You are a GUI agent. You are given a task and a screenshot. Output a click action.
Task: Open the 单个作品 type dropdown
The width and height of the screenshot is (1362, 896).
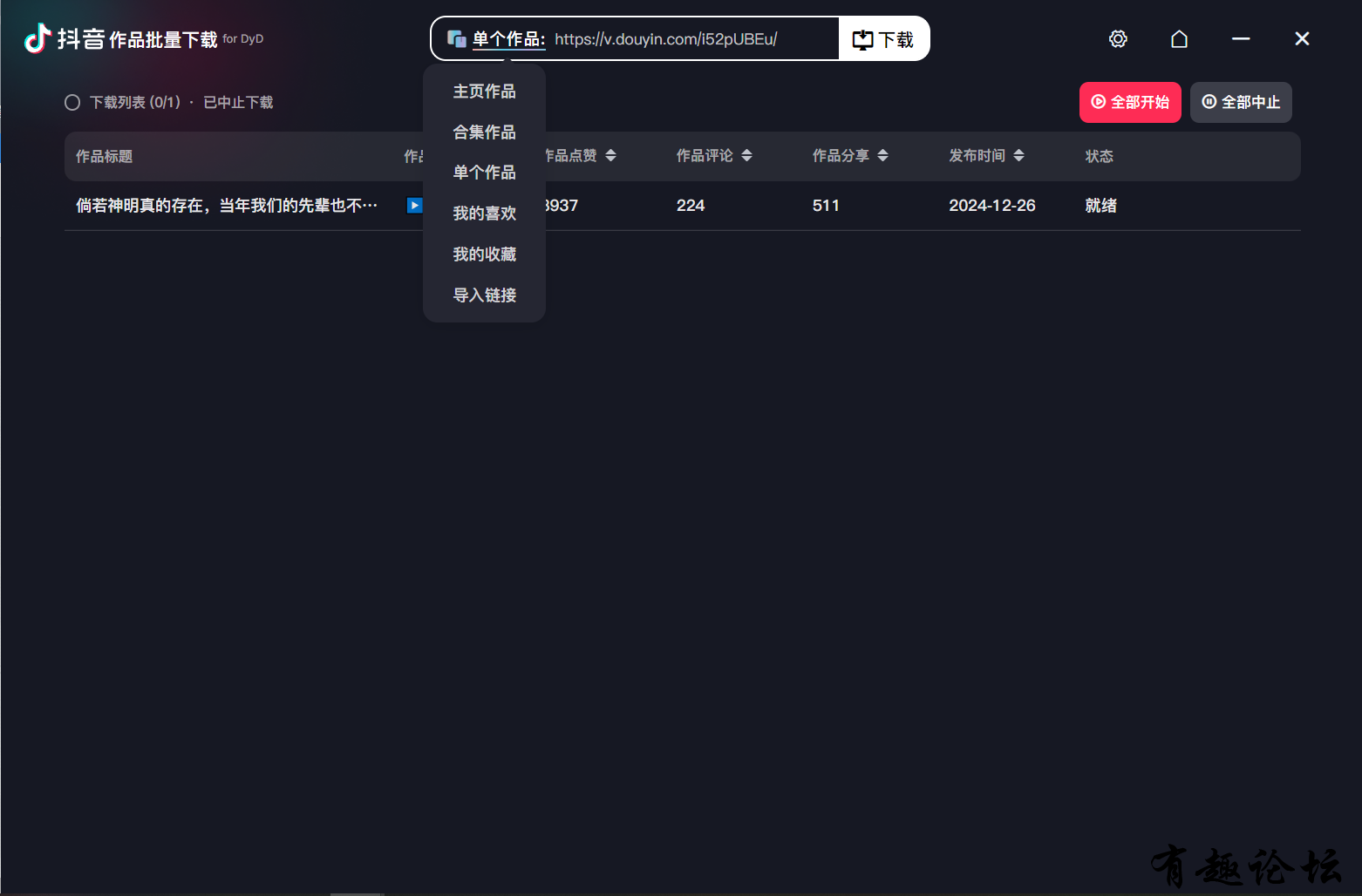[509, 39]
